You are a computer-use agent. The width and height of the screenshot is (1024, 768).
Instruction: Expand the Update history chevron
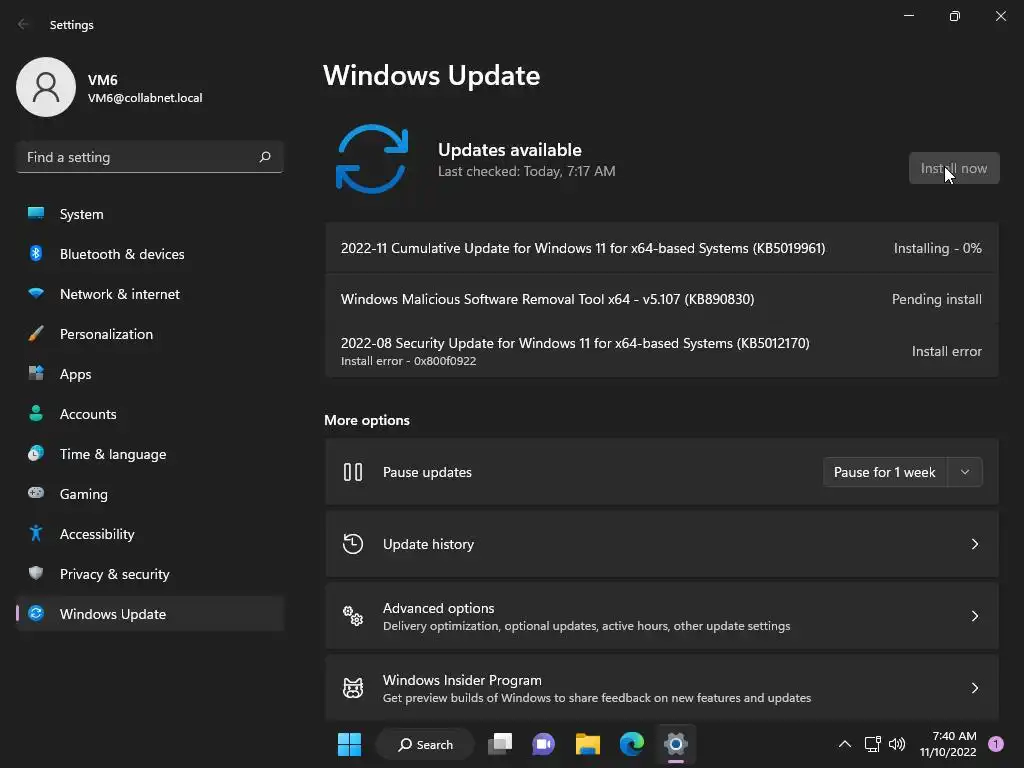[x=974, y=543]
